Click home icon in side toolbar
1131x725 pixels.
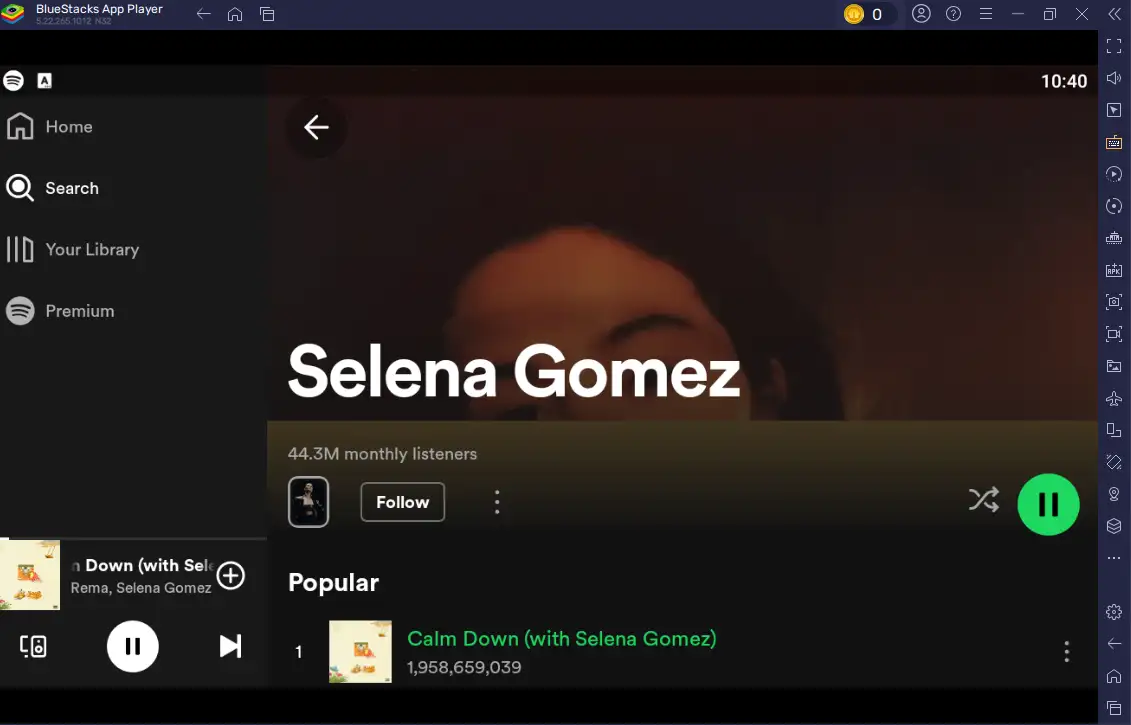(x=1114, y=676)
